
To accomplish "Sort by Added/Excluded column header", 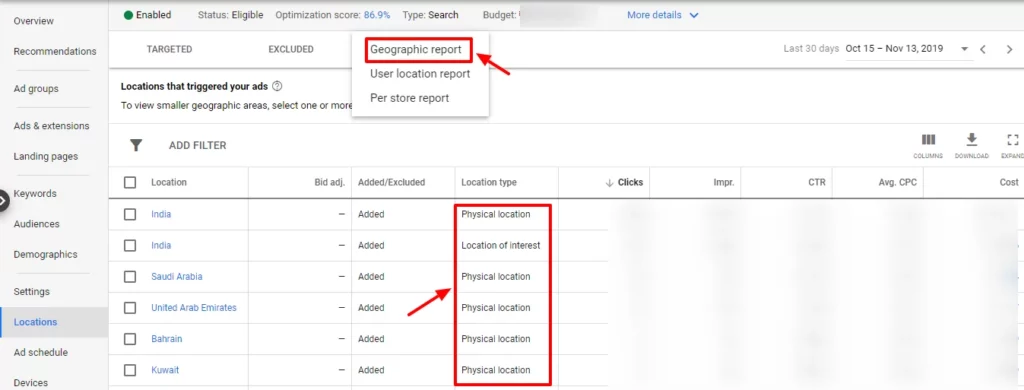I will (392, 182).
